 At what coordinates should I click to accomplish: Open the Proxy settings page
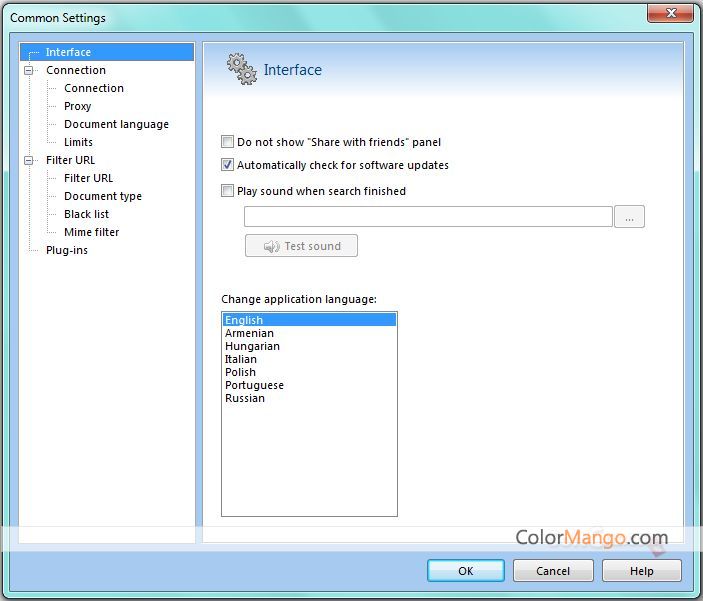click(77, 106)
